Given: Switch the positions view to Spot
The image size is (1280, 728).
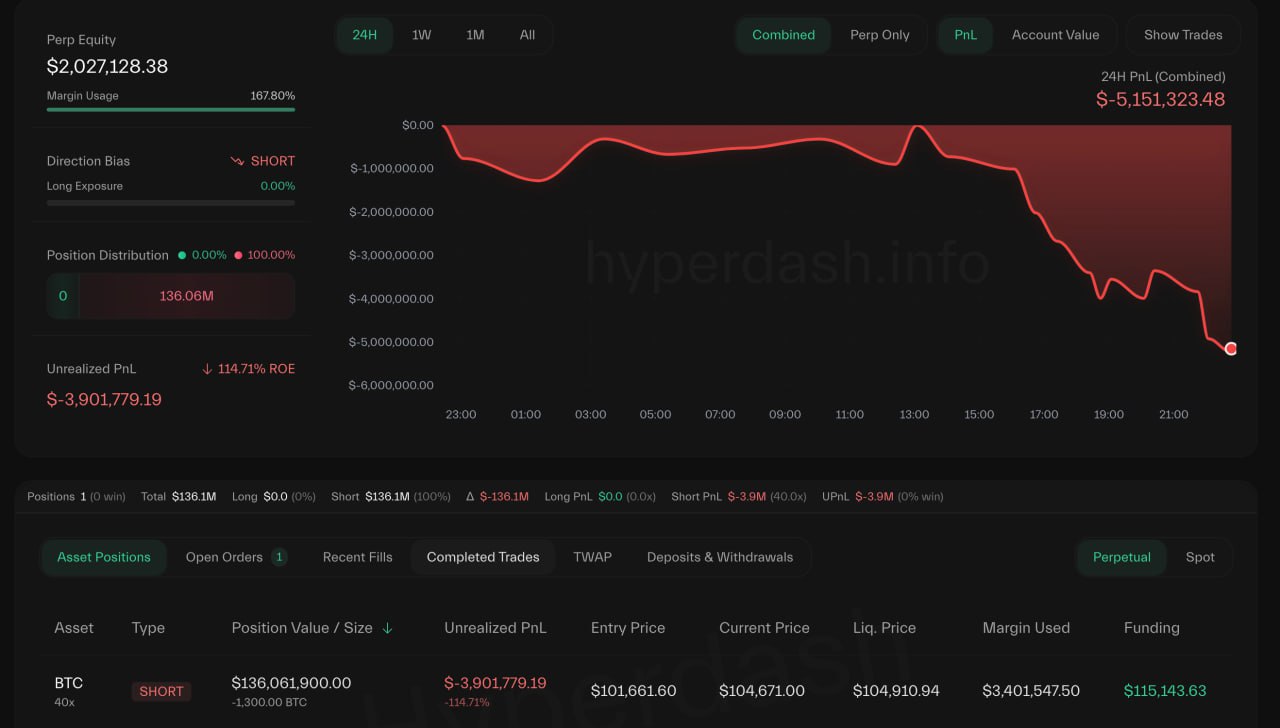Looking at the screenshot, I should [x=1200, y=557].
